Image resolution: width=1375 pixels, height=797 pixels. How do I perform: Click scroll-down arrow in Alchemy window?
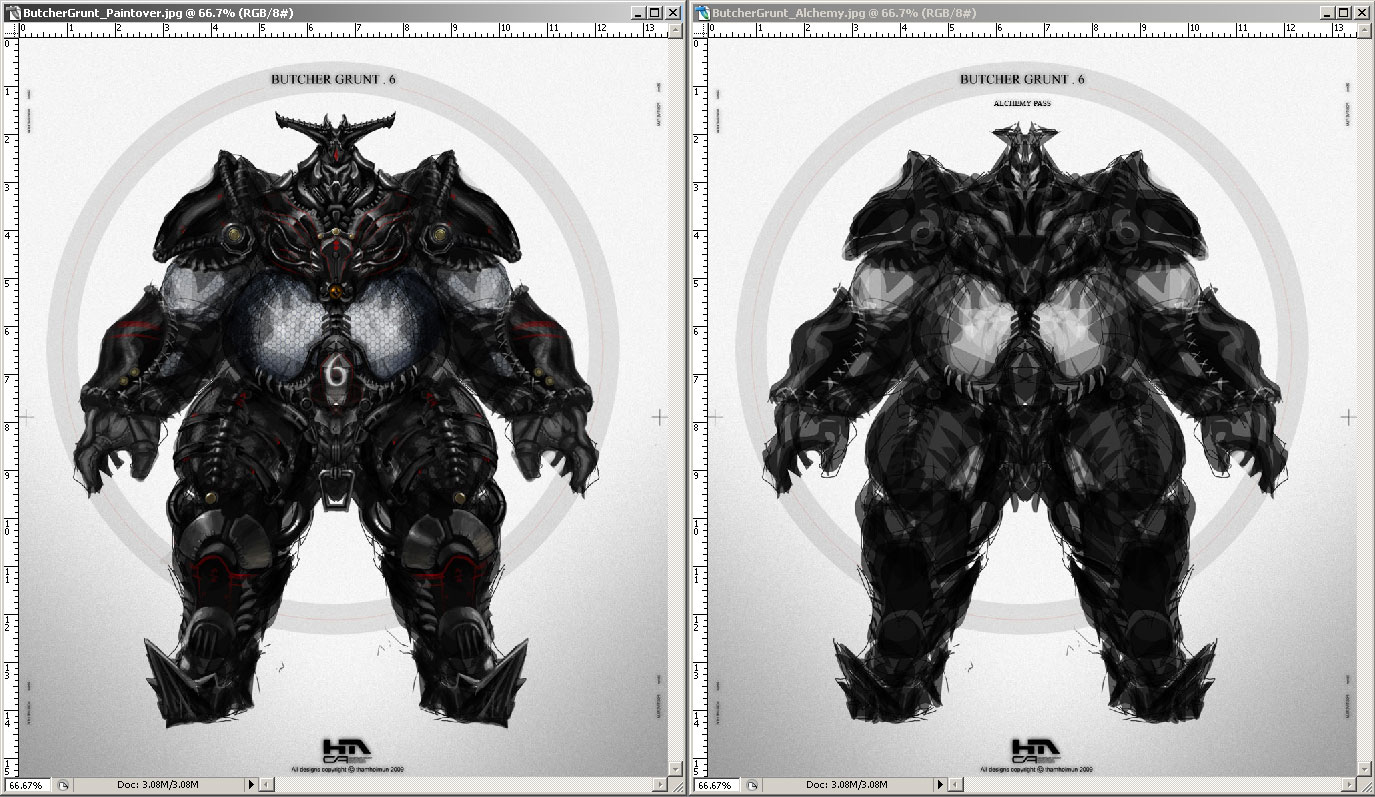(1366, 769)
